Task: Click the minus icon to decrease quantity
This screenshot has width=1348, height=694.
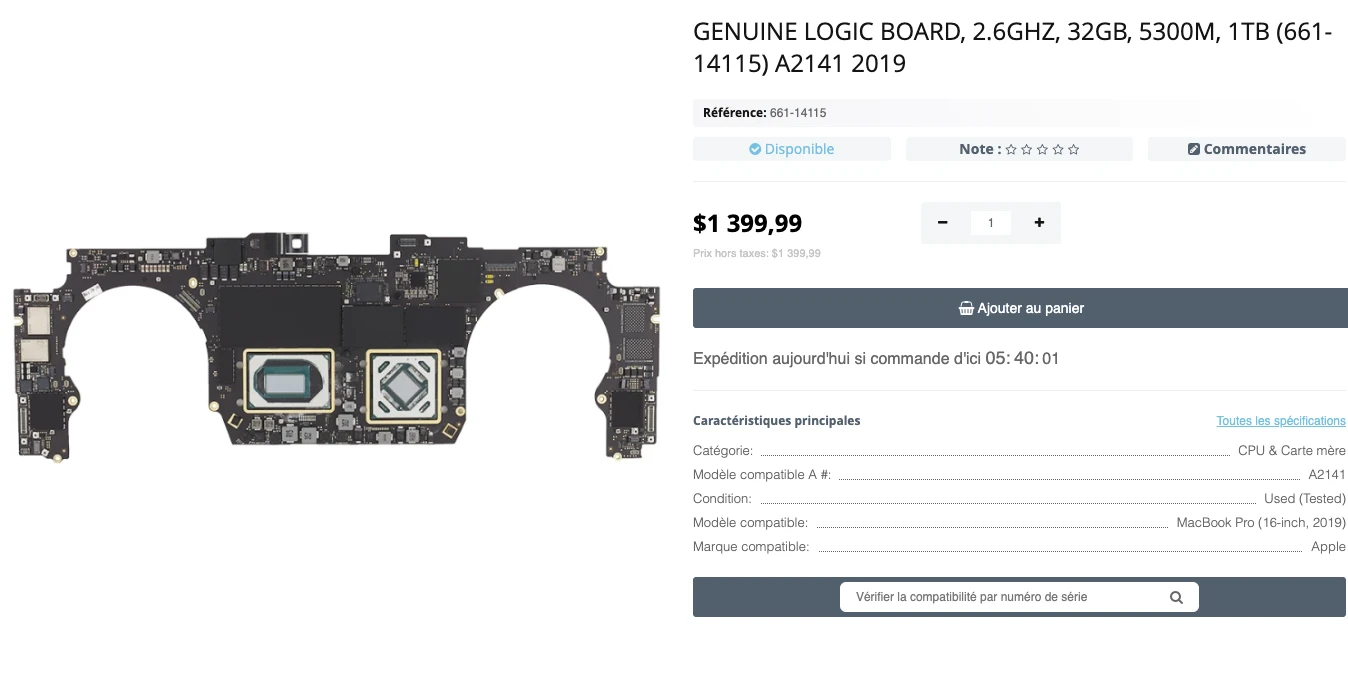Action: tap(942, 222)
